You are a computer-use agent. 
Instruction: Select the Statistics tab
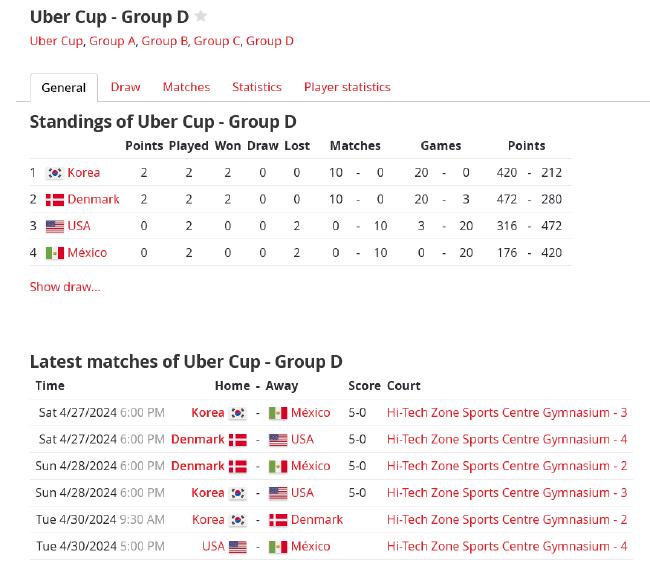click(x=257, y=87)
